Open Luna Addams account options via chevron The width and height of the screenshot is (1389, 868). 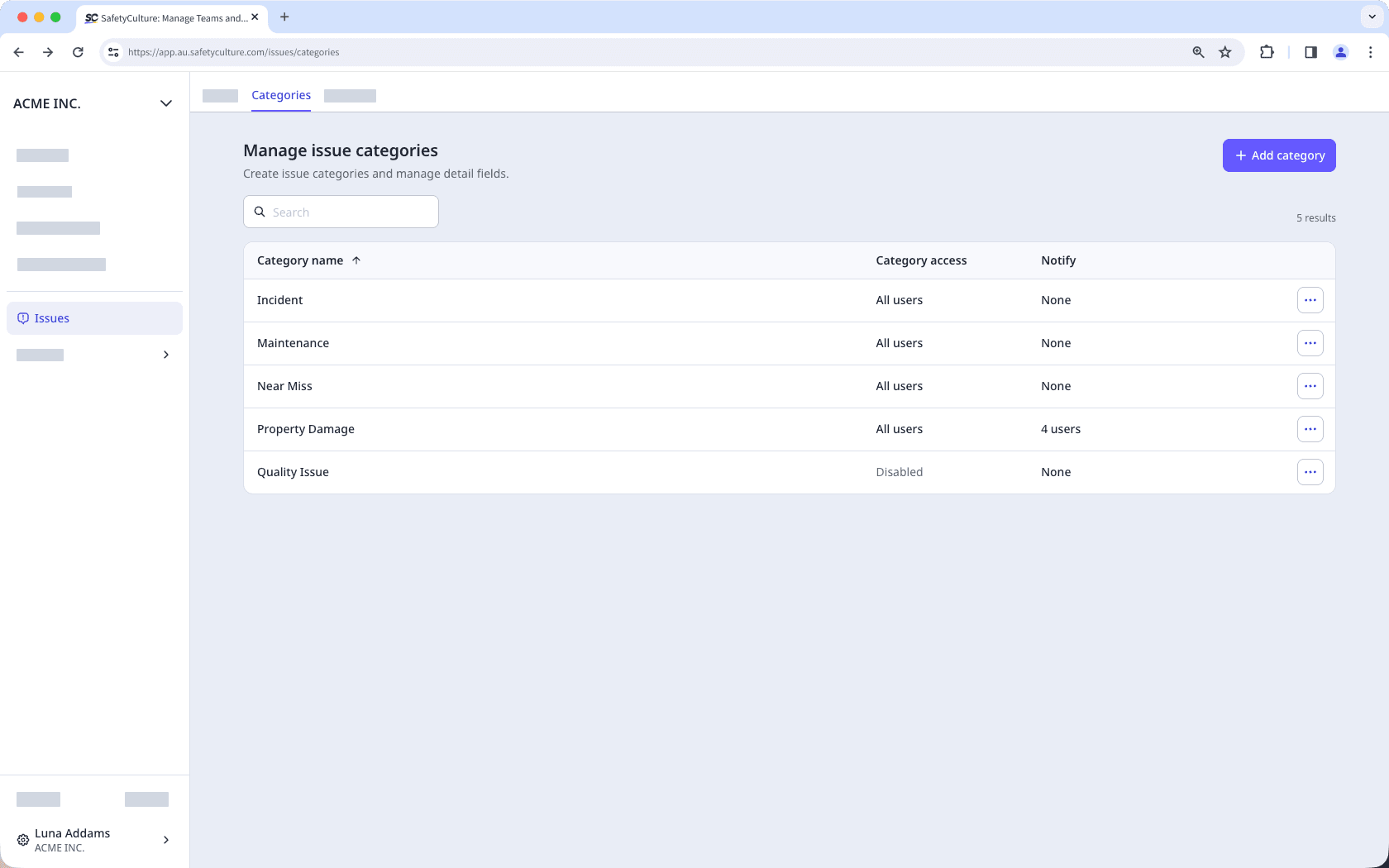(x=165, y=840)
